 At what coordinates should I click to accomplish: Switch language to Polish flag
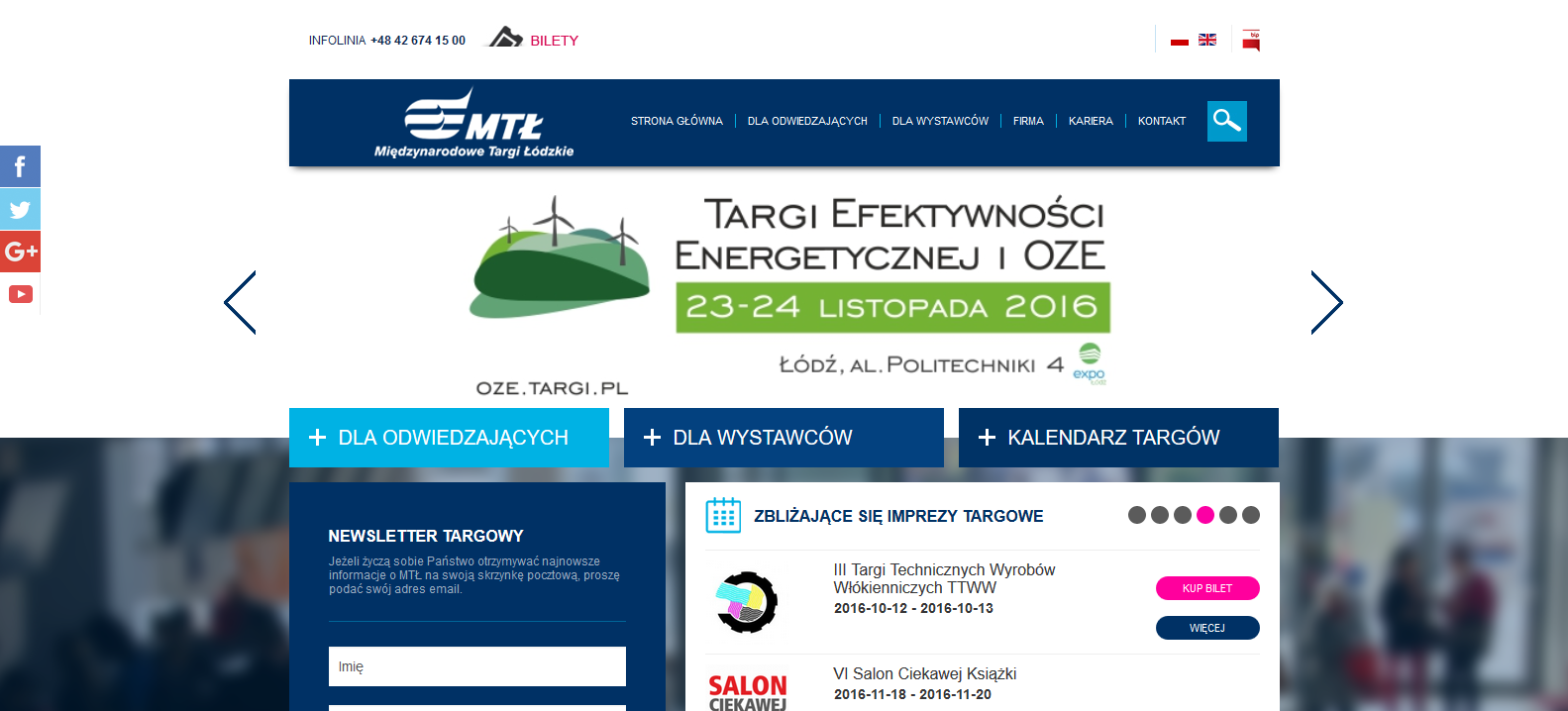click(1179, 41)
